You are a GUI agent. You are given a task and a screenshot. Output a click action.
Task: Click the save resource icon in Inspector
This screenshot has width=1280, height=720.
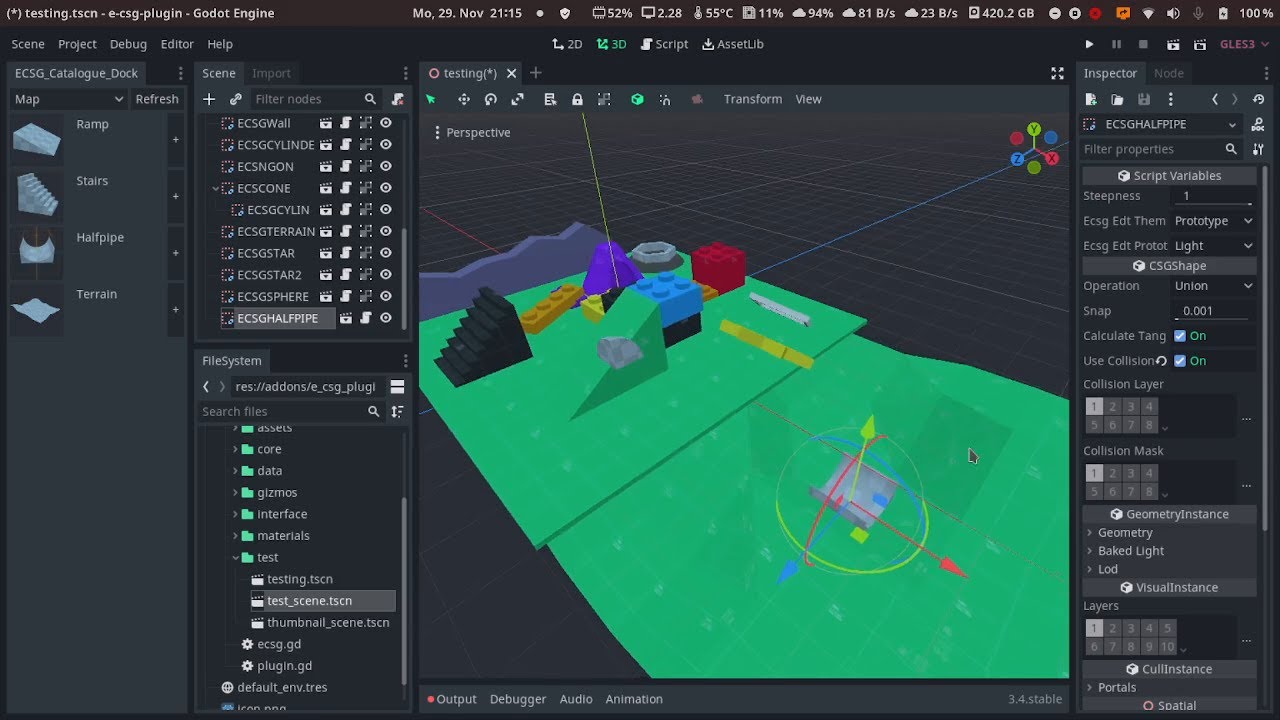coord(1144,99)
